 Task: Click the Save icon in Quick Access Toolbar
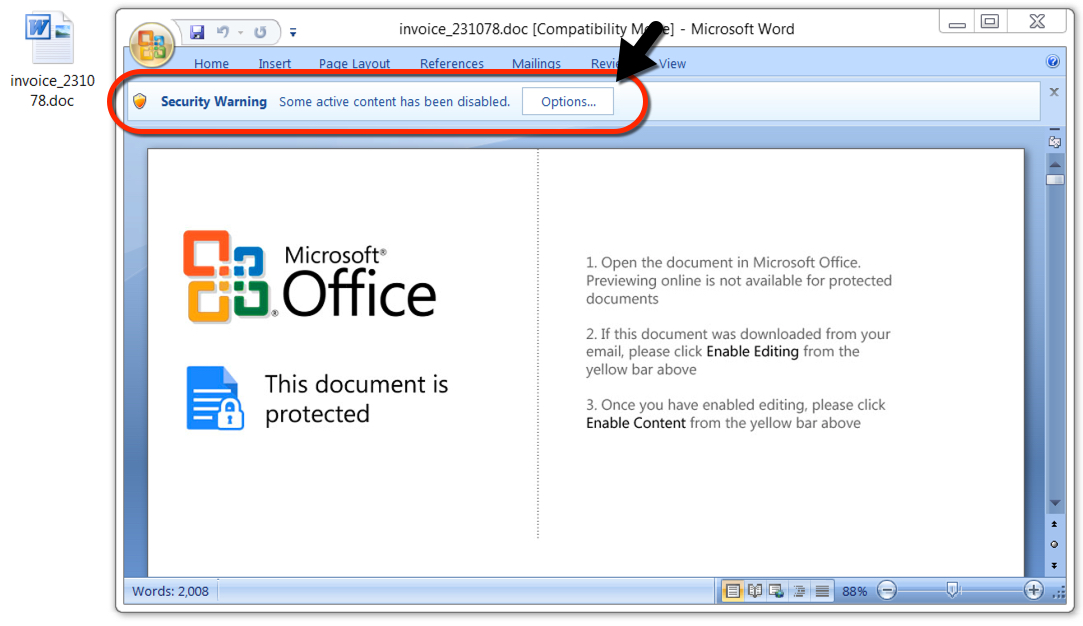click(197, 32)
